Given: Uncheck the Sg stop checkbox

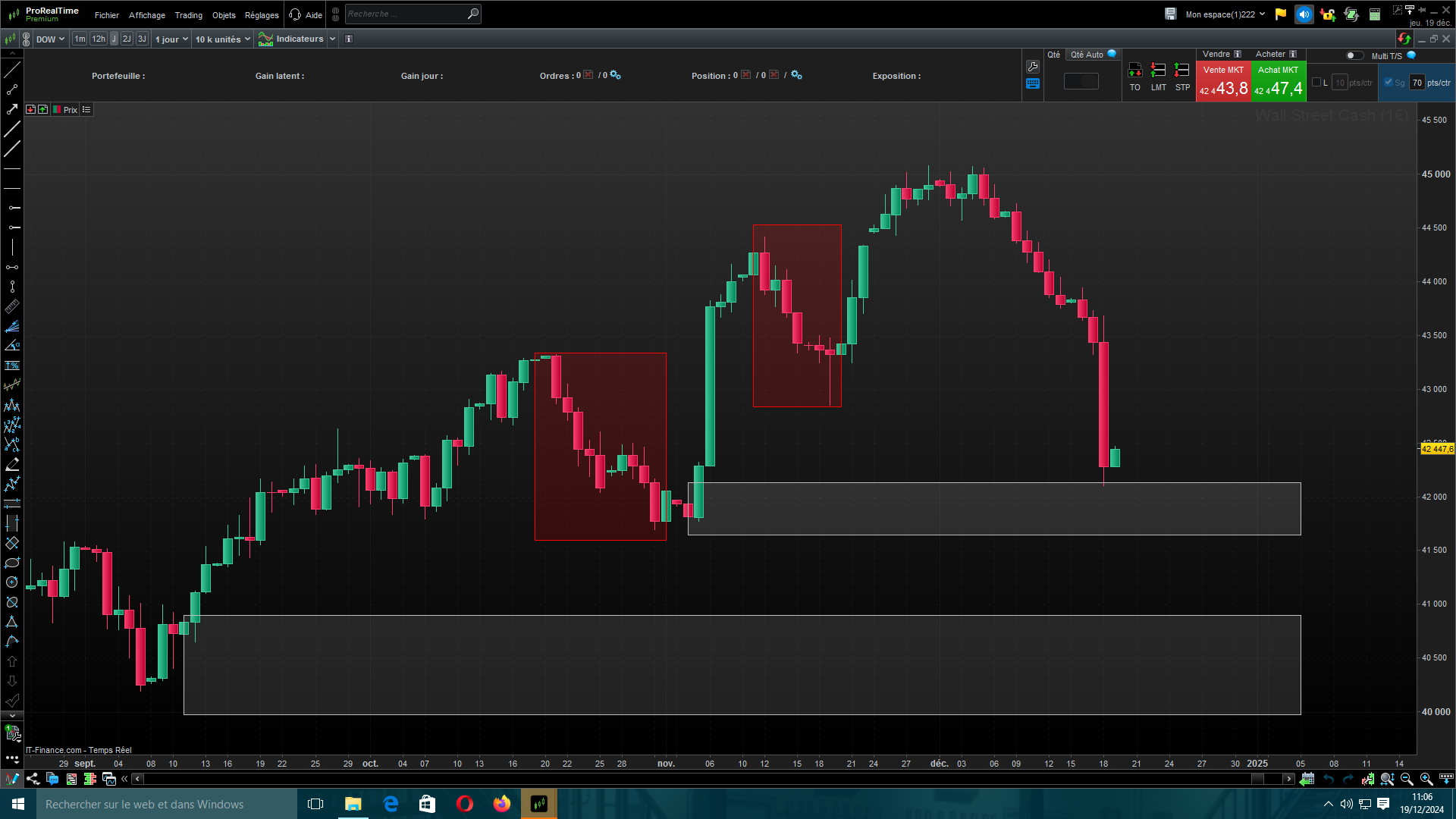Looking at the screenshot, I should point(1389,83).
